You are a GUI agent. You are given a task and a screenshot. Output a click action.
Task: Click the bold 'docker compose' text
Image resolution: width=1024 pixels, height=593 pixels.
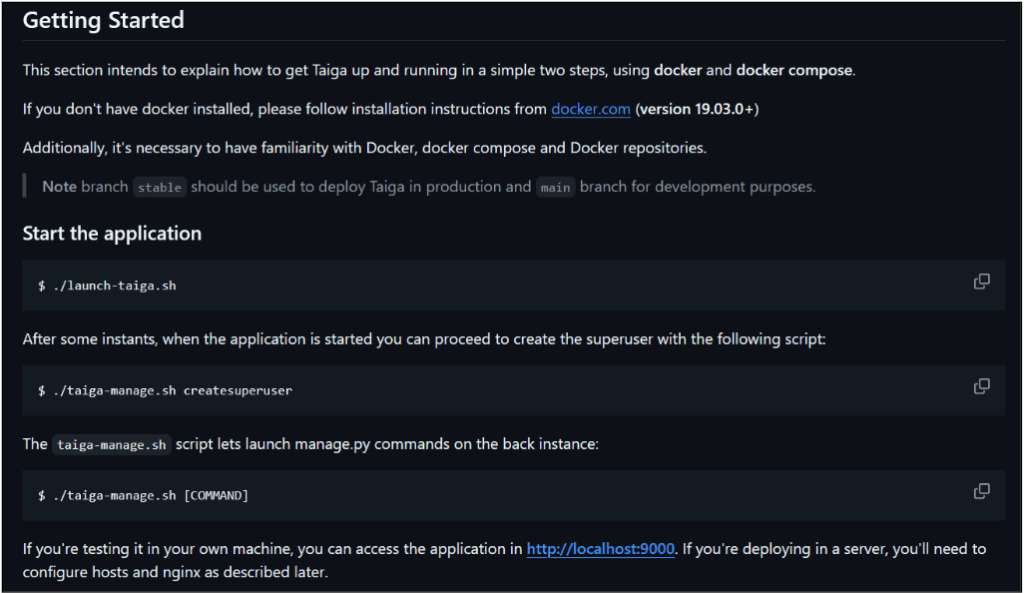click(x=794, y=70)
